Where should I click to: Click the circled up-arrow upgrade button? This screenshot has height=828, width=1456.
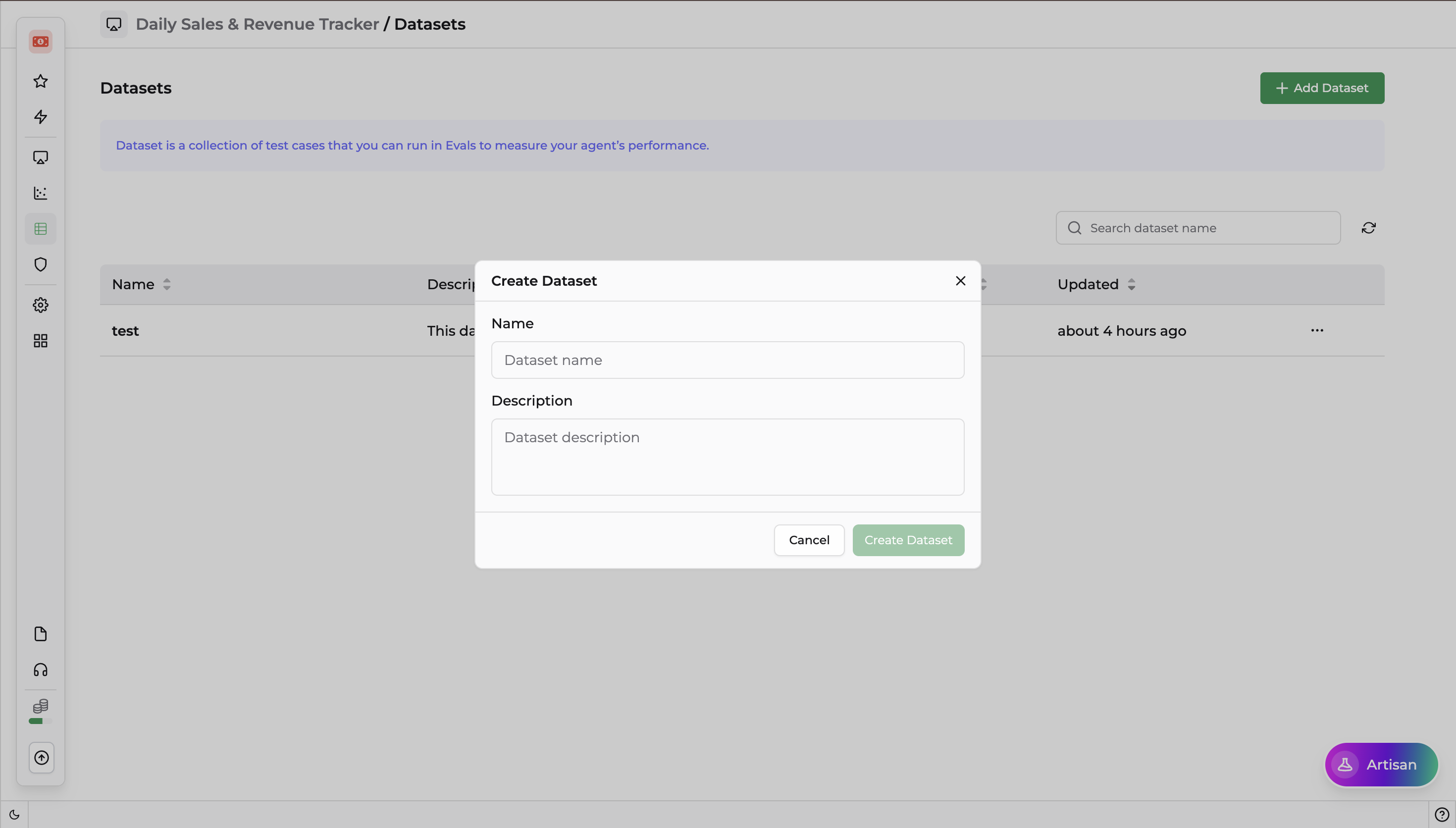pyautogui.click(x=42, y=758)
